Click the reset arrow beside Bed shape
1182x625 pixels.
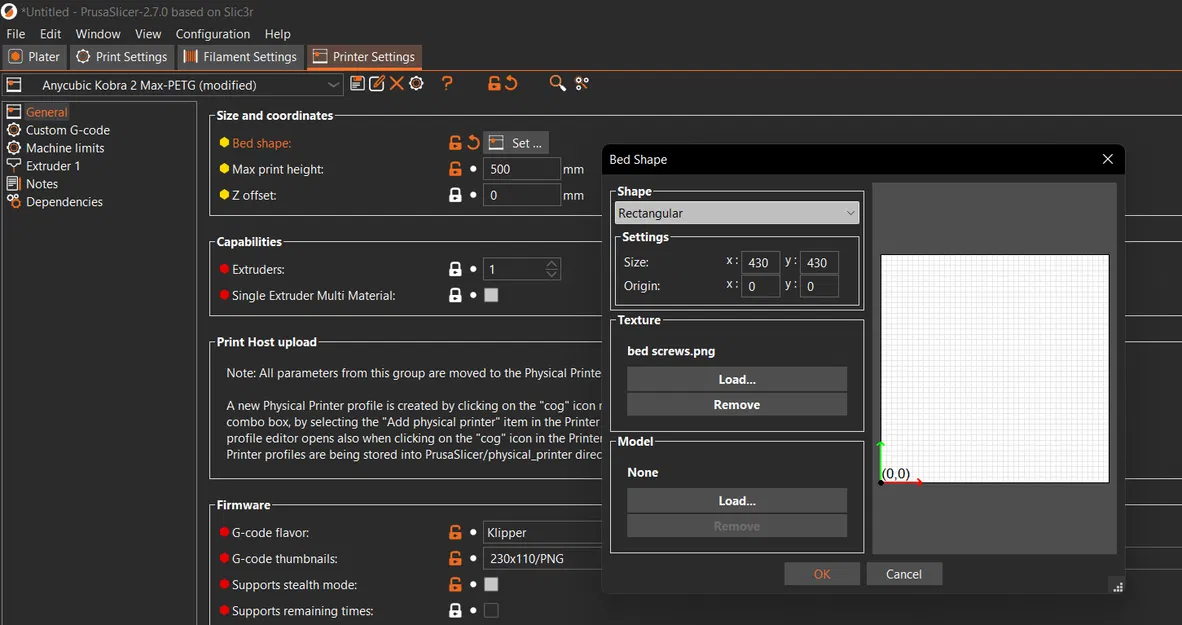tap(473, 142)
